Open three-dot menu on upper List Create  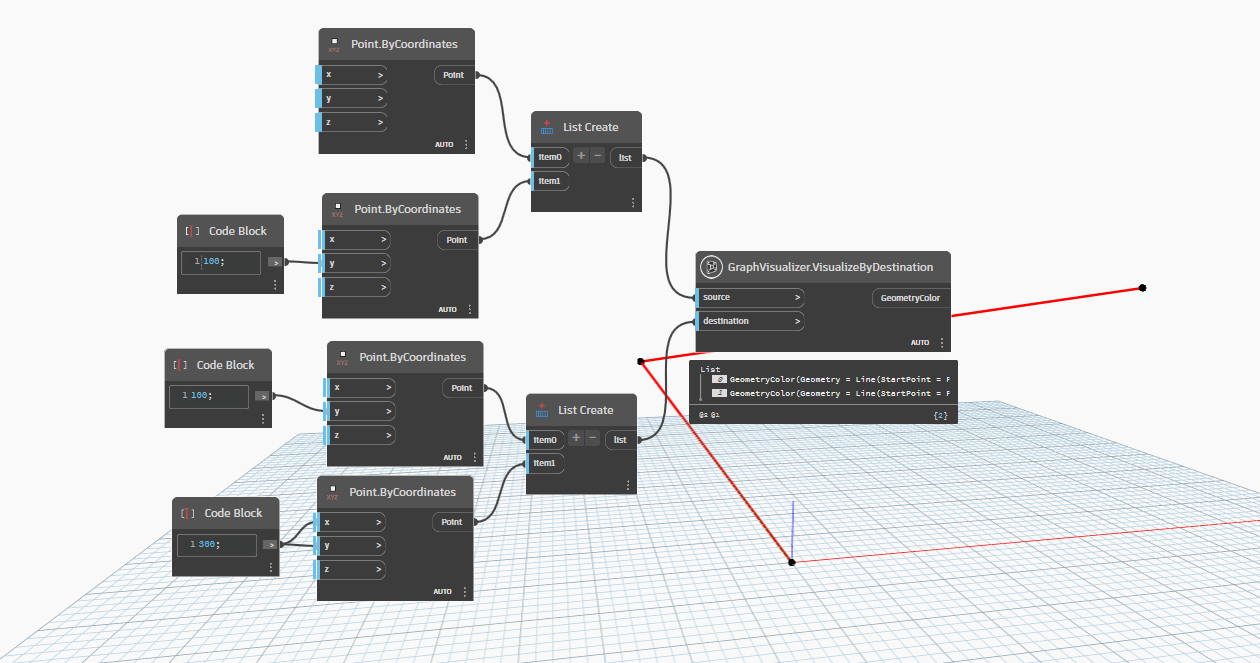tap(632, 203)
